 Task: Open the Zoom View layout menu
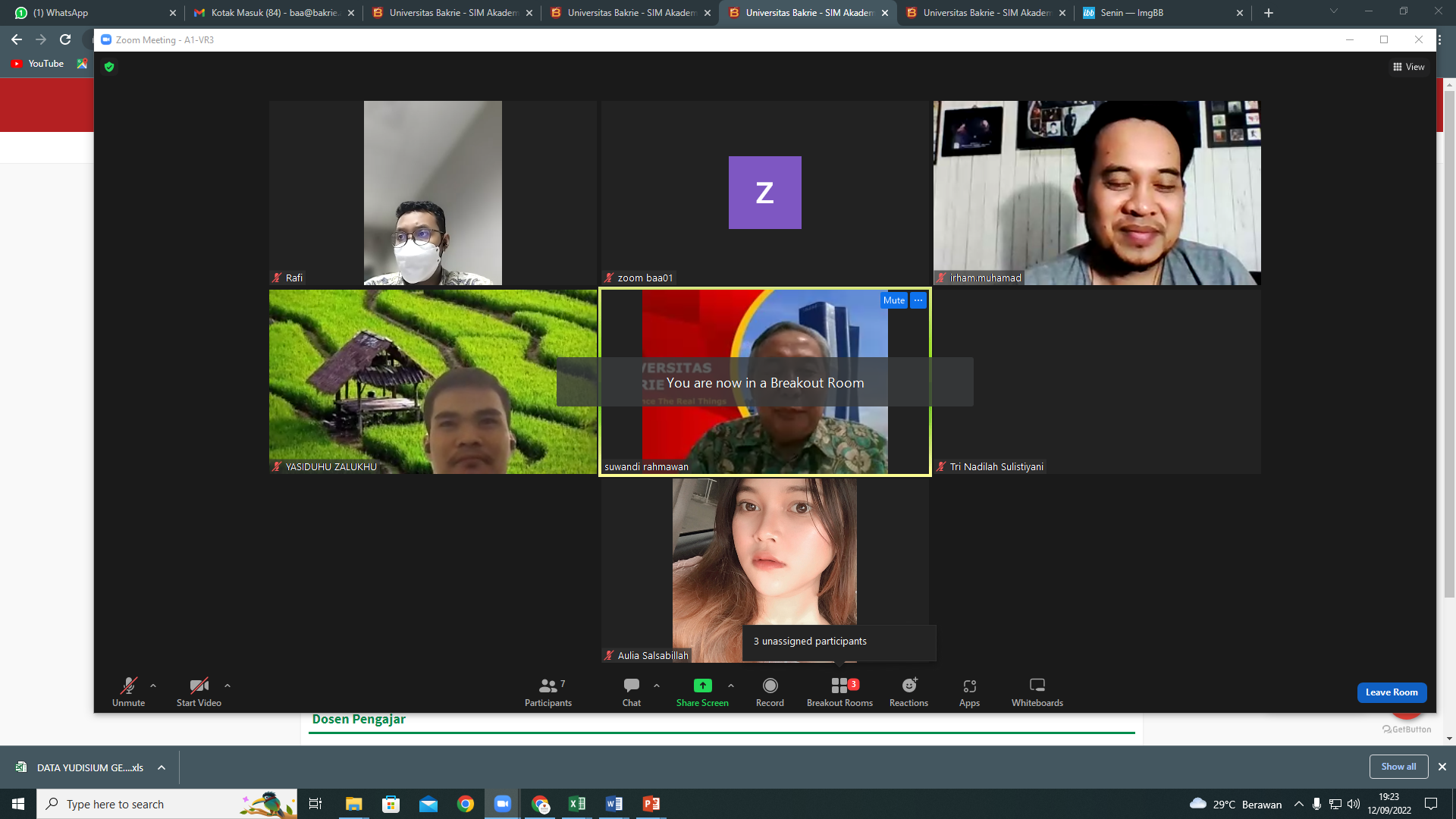tap(1409, 67)
